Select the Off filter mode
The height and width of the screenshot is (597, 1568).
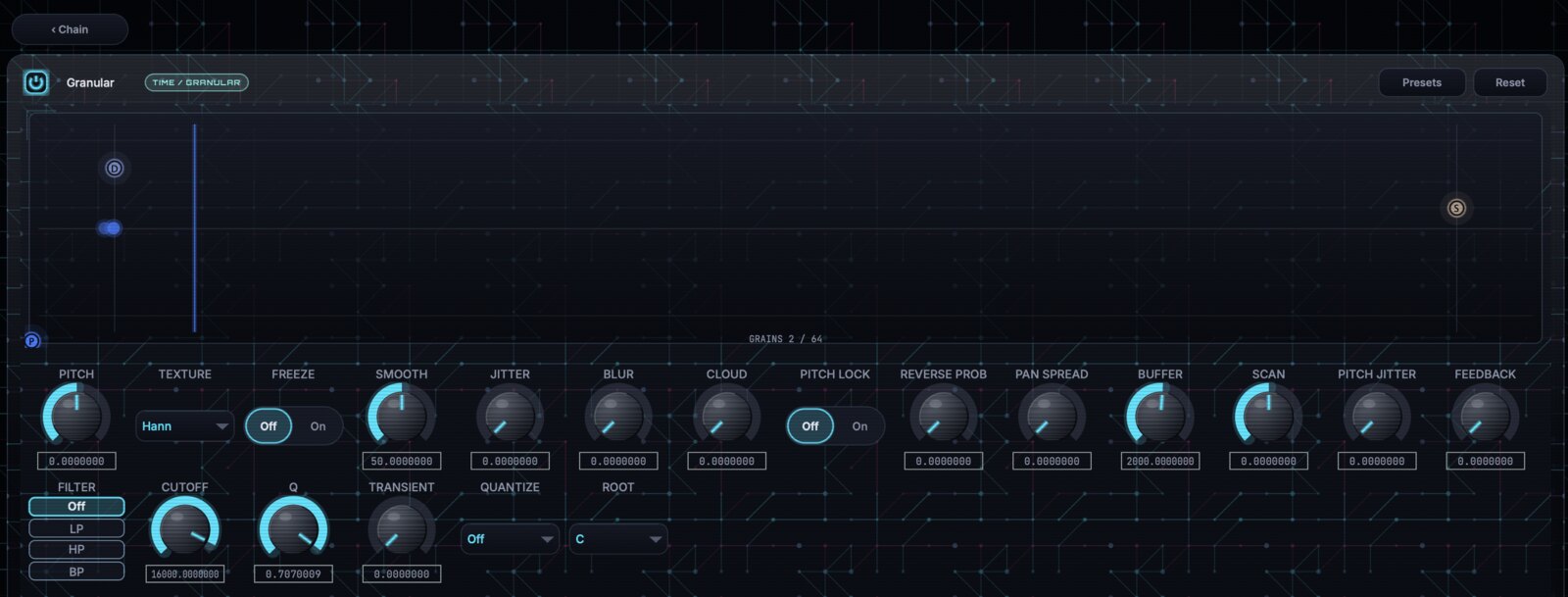(76, 507)
